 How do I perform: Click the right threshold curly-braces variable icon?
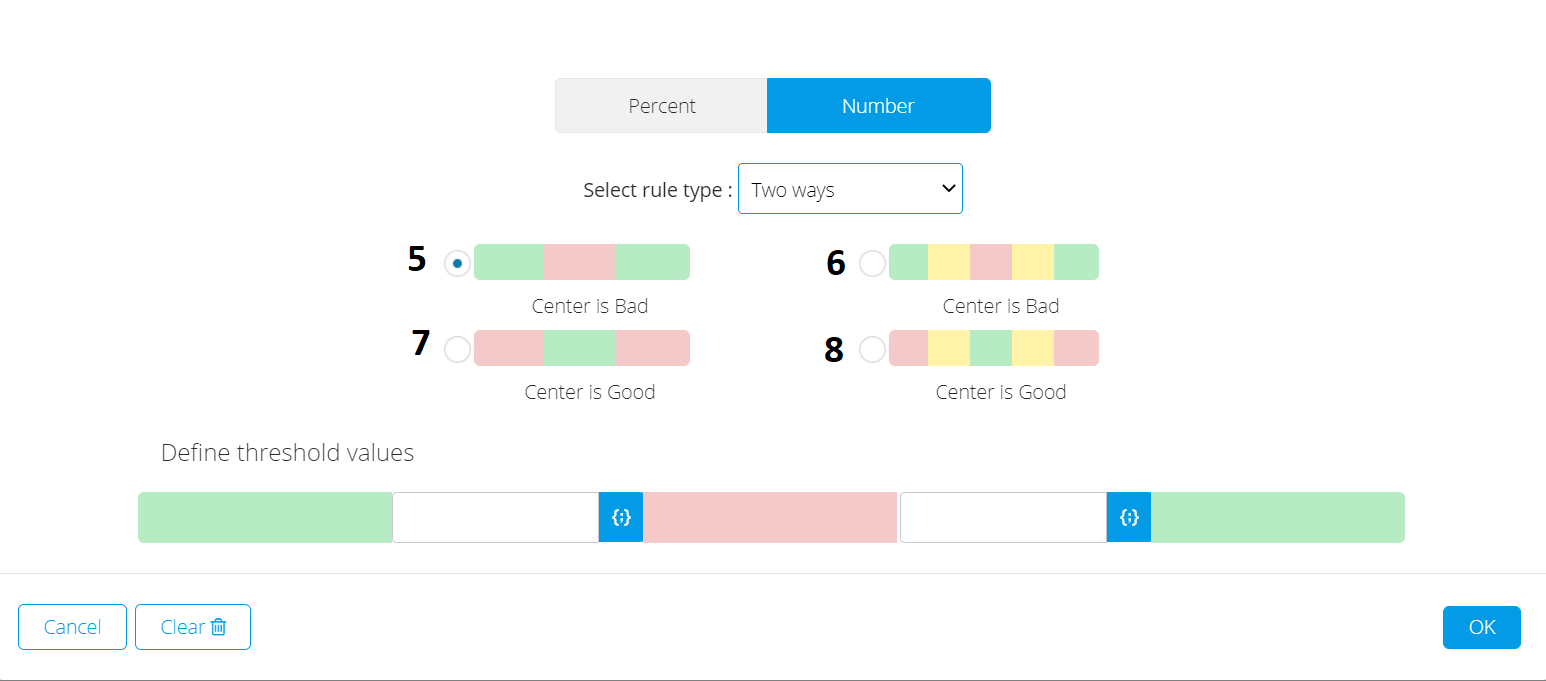(1129, 517)
